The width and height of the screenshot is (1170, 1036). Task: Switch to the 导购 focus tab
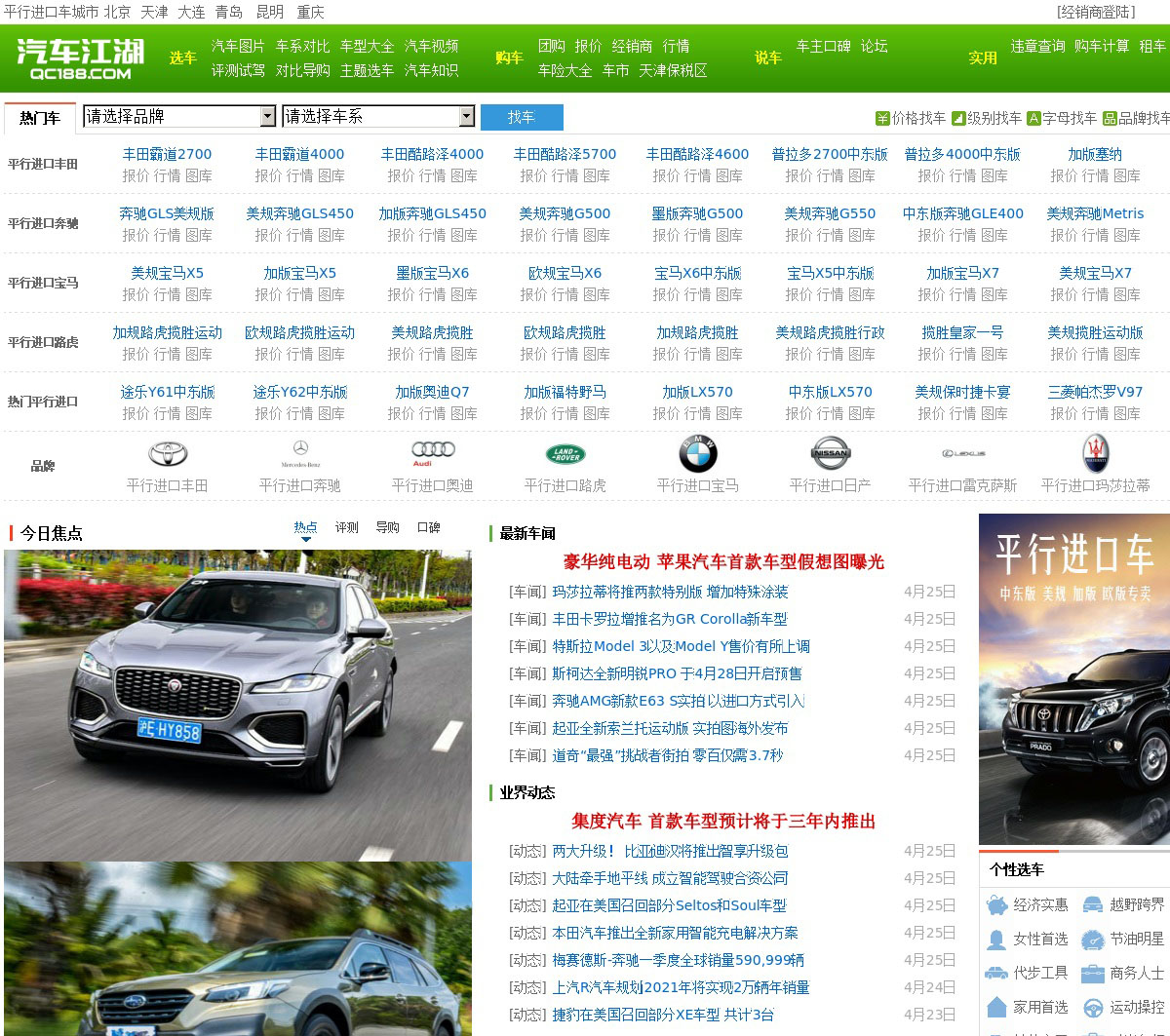click(388, 527)
